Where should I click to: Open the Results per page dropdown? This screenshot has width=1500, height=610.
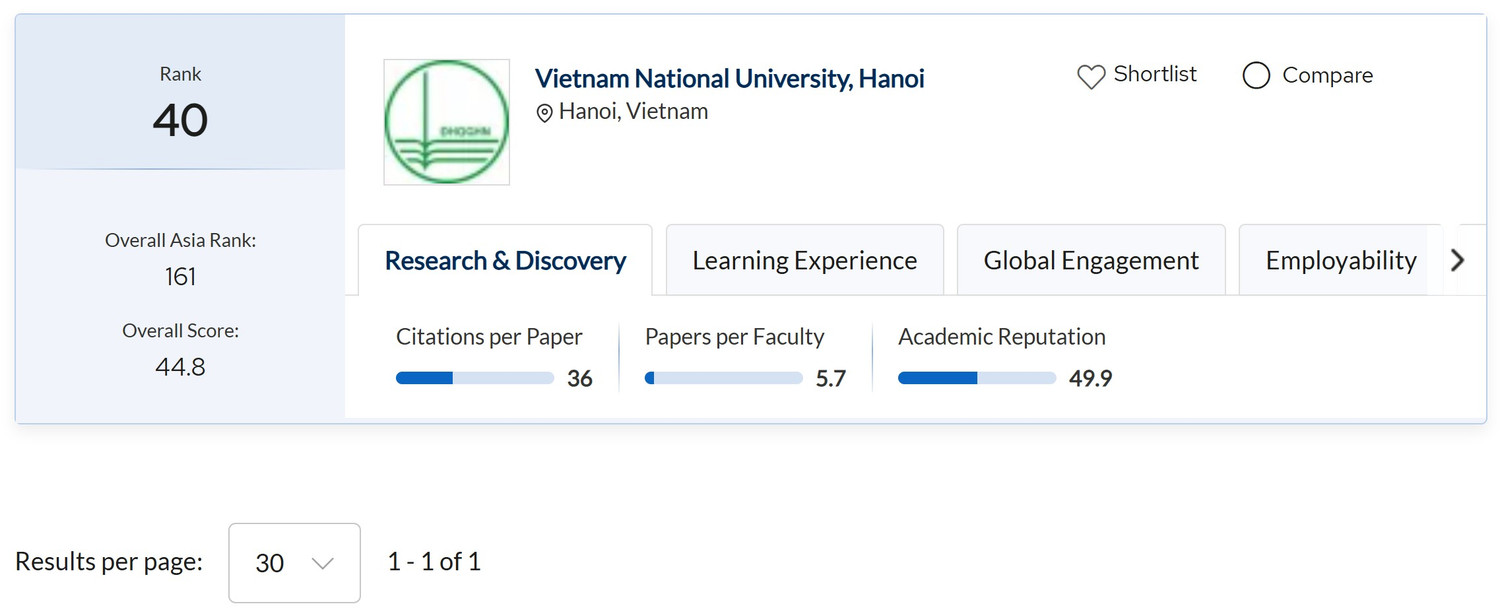(x=294, y=563)
